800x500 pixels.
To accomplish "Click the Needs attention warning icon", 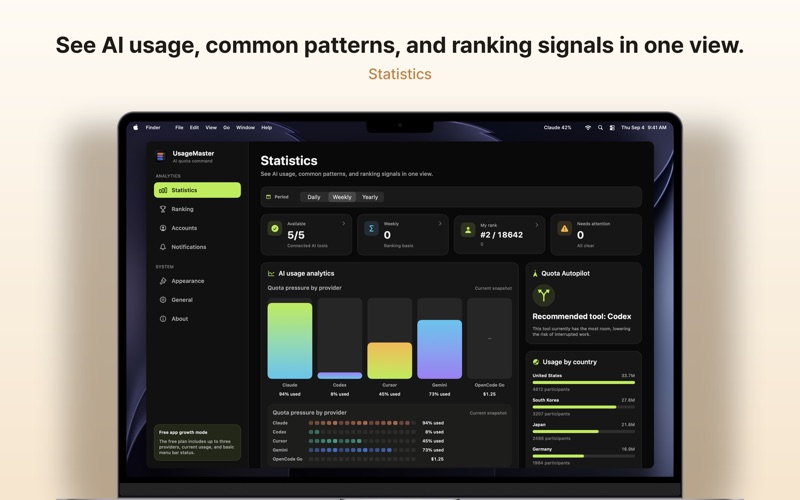I will (564, 229).
